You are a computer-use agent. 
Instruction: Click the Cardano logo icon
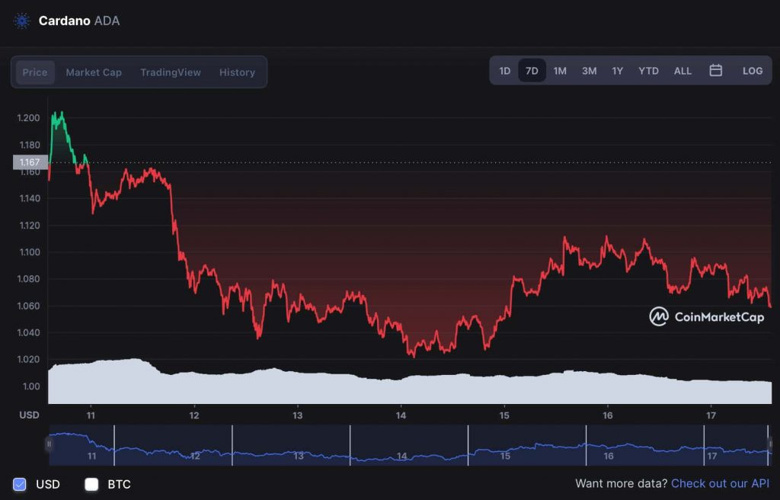tap(21, 21)
